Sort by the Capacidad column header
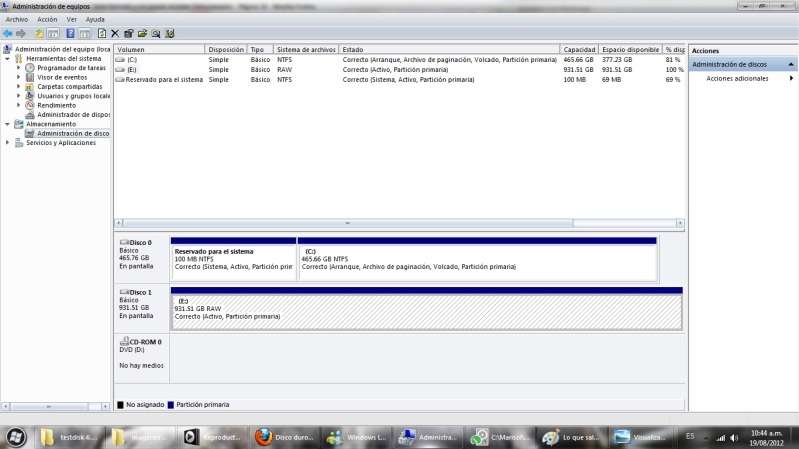The width and height of the screenshot is (799, 449). tap(579, 49)
